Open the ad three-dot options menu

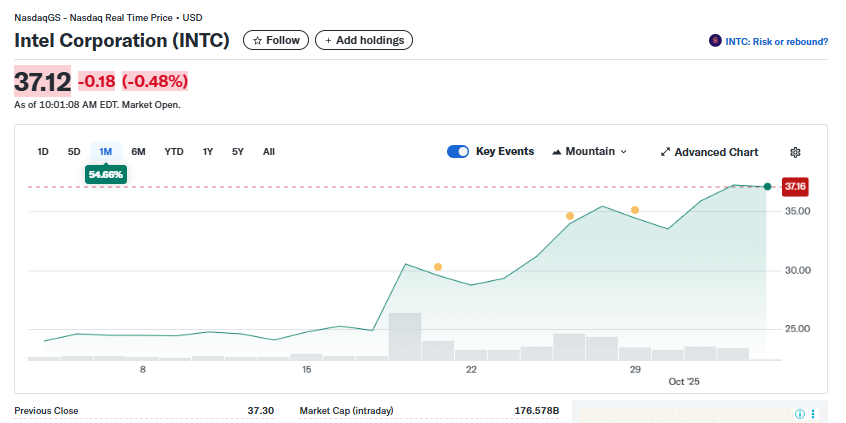click(813, 413)
